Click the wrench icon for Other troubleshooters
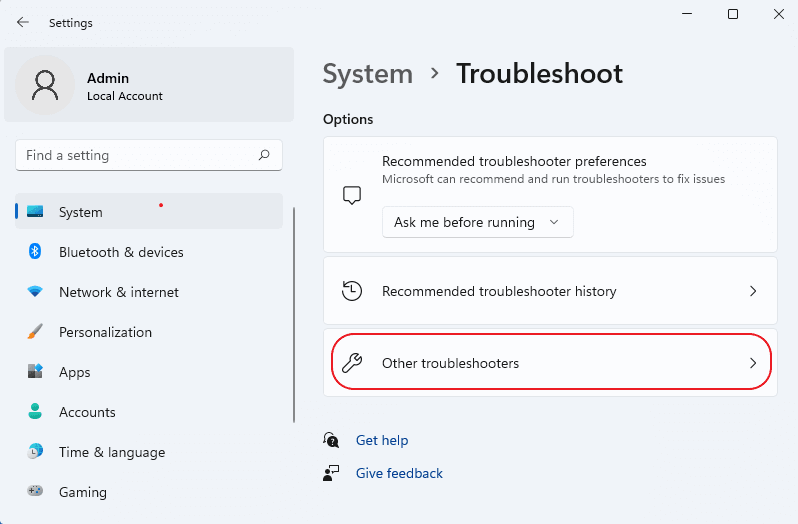Screen dimensions: 798x524 352,363
